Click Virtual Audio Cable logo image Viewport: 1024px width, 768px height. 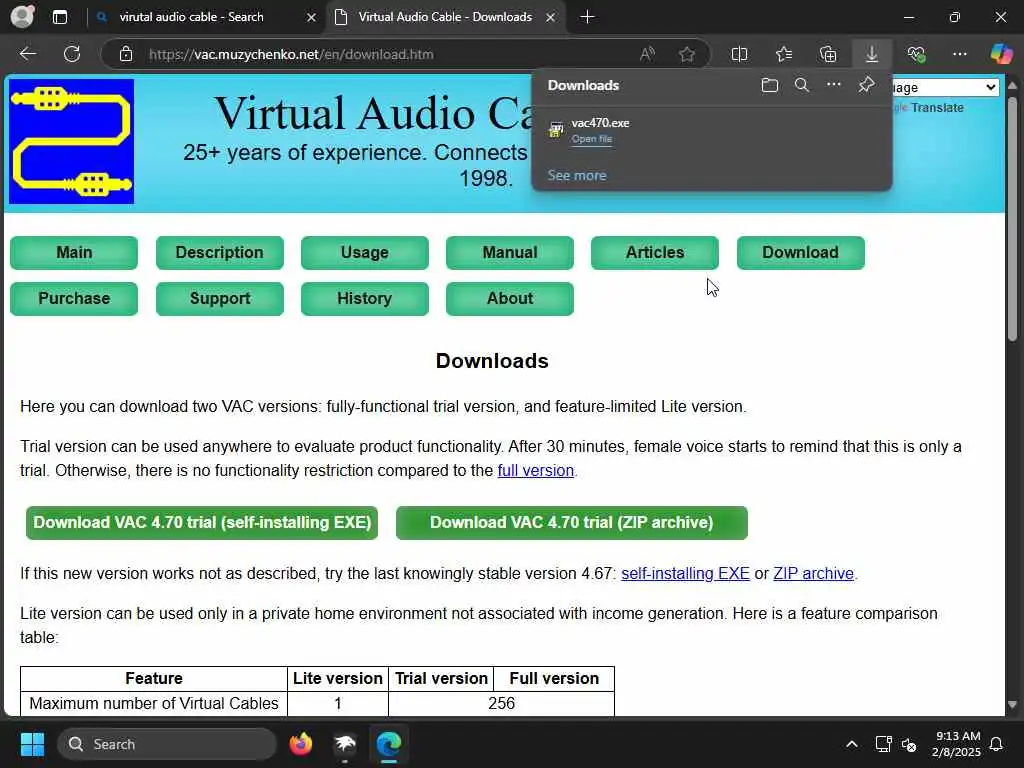71,141
